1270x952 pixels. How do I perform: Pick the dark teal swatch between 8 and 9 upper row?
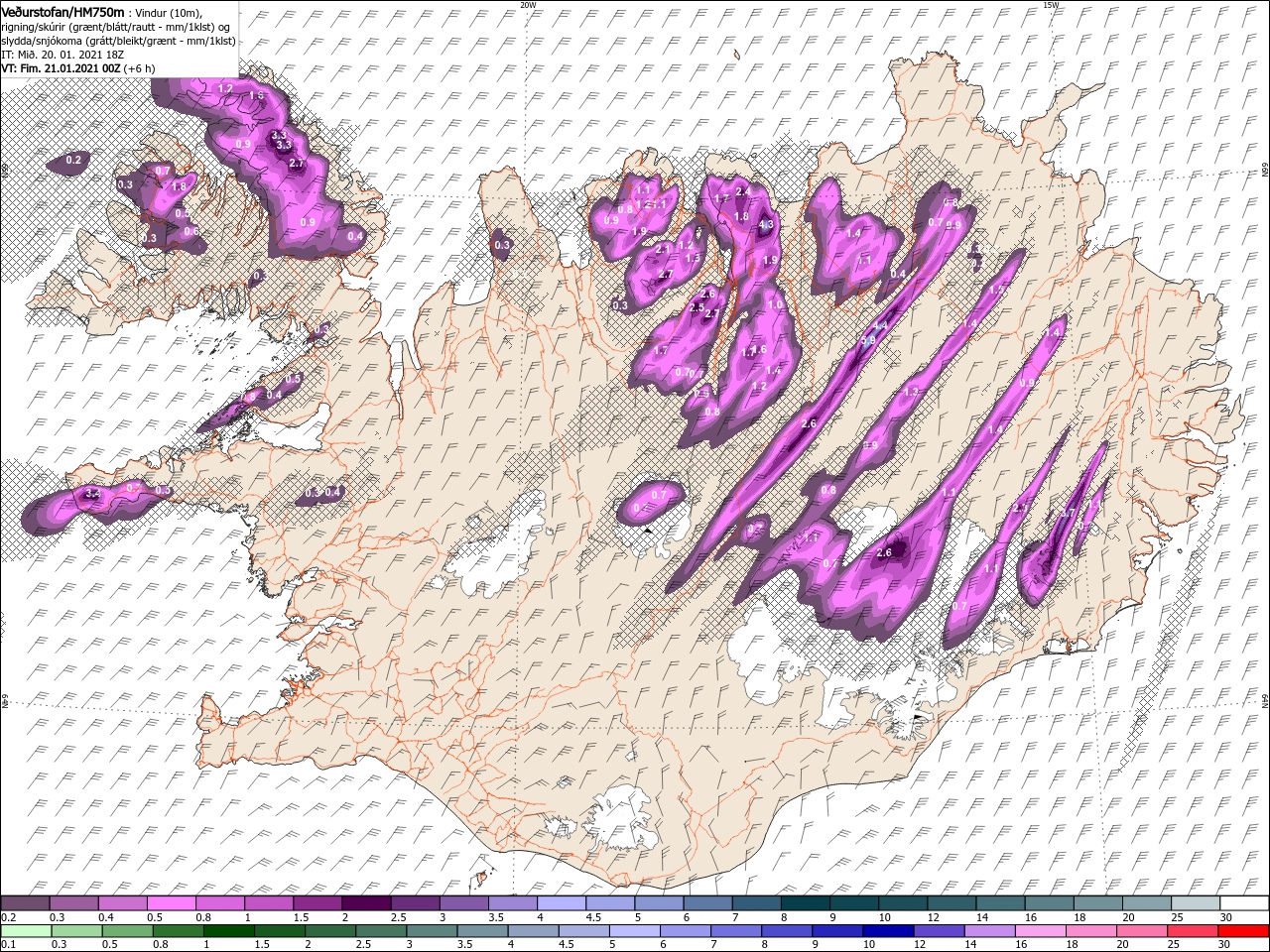[804, 902]
